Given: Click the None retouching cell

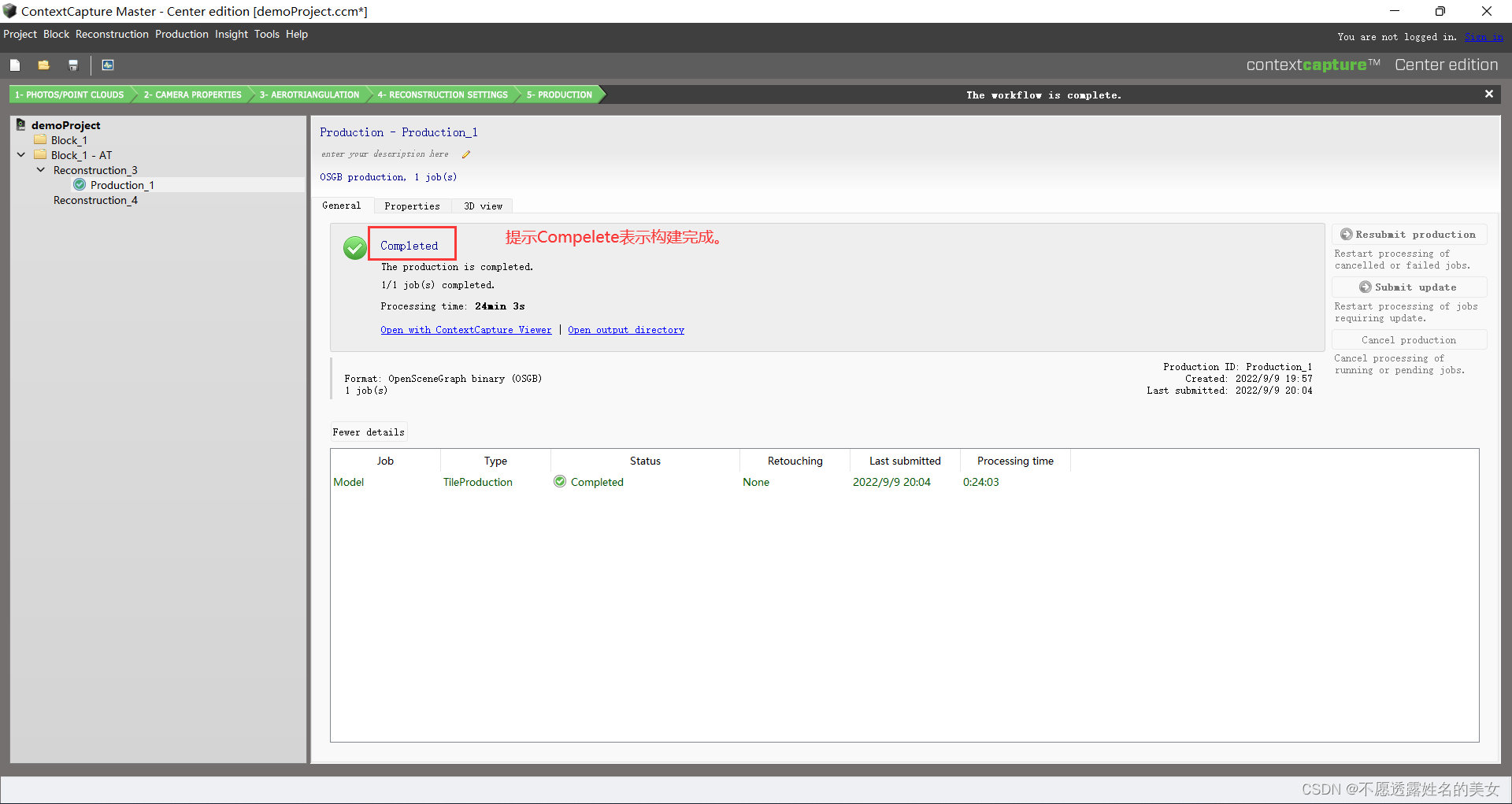Looking at the screenshot, I should pos(756,482).
